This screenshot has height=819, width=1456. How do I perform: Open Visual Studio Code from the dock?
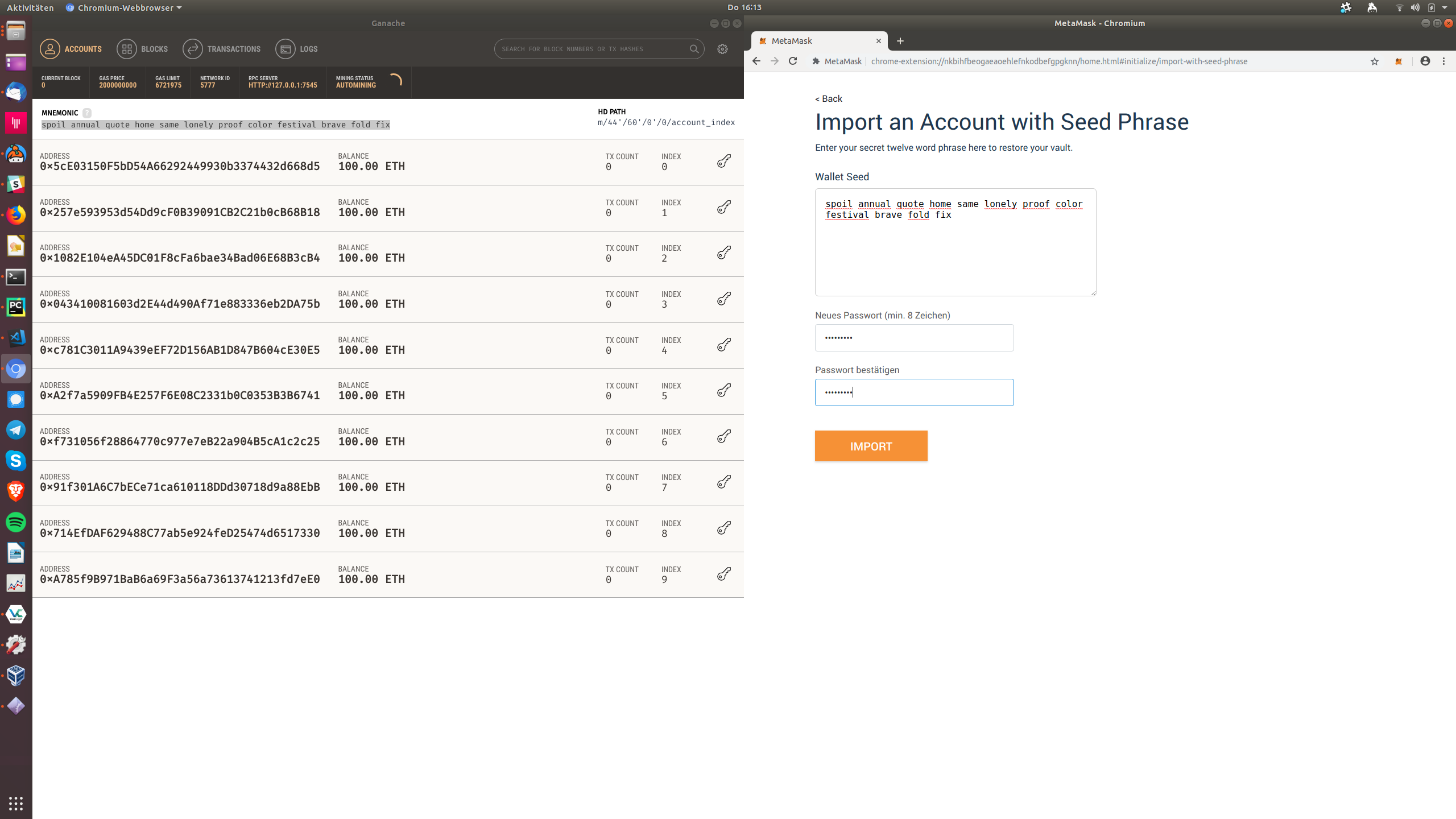point(16,338)
